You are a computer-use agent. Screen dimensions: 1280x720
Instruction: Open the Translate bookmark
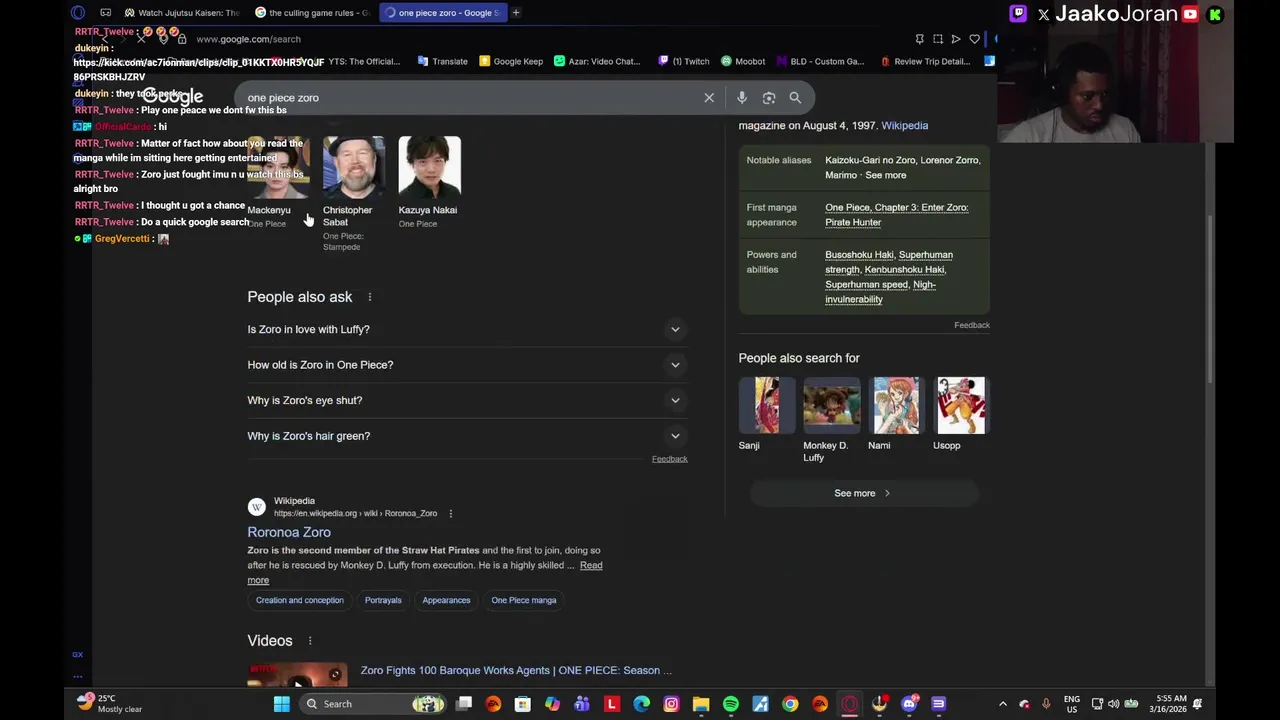[x=442, y=61]
